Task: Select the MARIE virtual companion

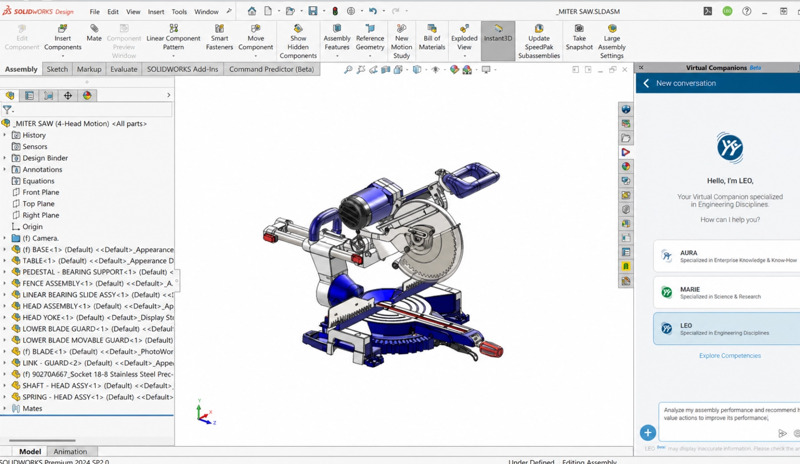Action: (727, 292)
